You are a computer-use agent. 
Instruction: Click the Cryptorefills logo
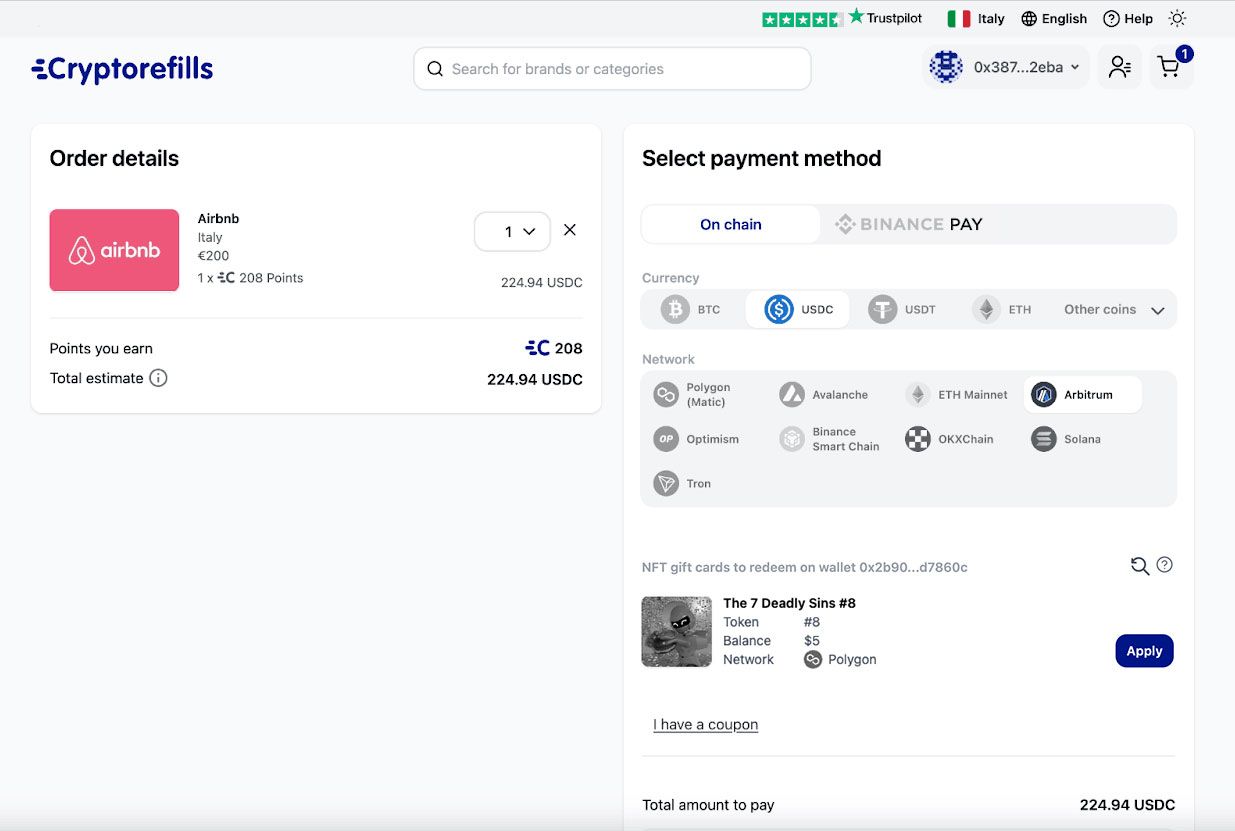tap(122, 68)
